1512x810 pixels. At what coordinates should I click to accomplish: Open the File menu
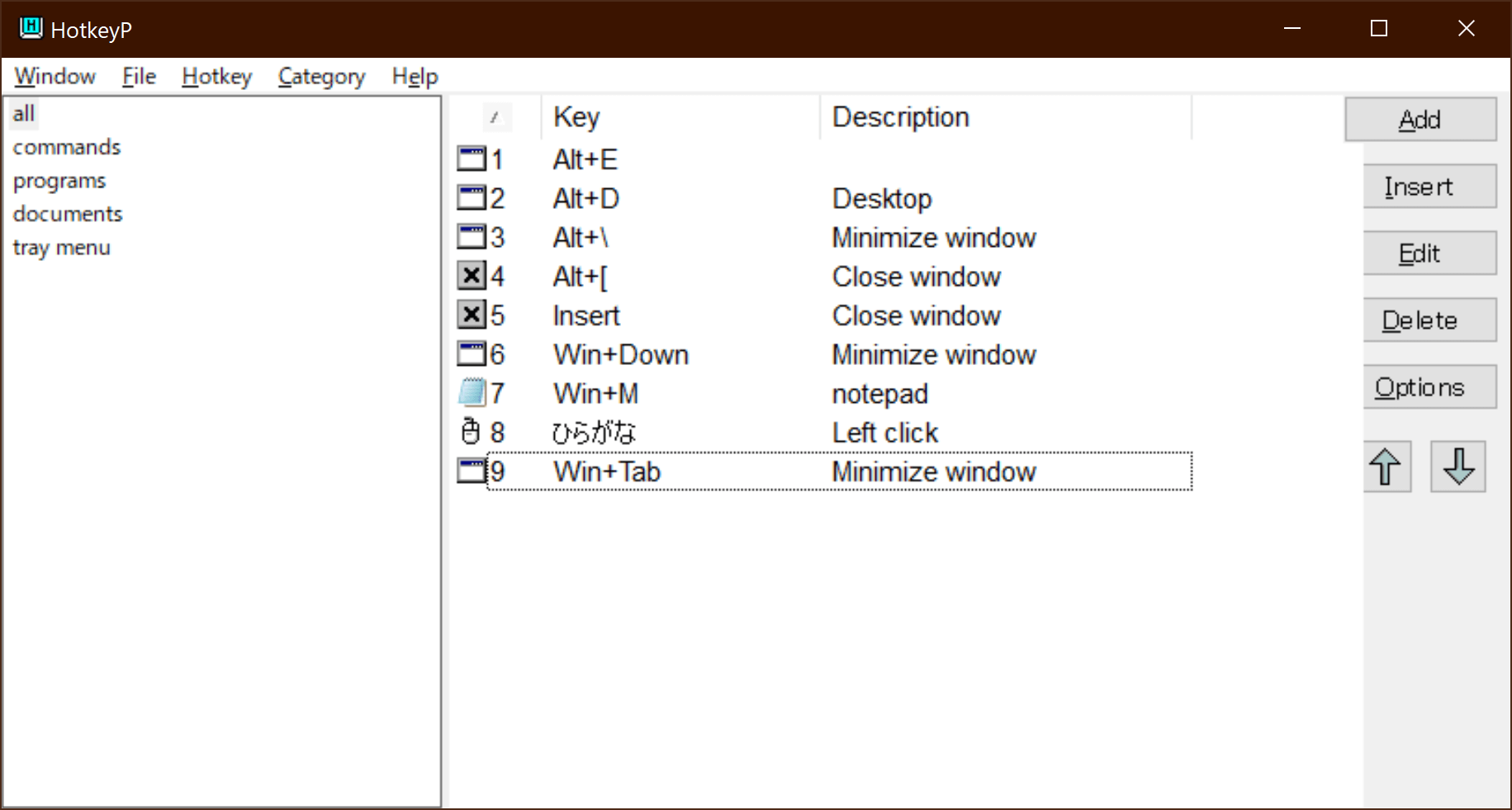click(139, 76)
